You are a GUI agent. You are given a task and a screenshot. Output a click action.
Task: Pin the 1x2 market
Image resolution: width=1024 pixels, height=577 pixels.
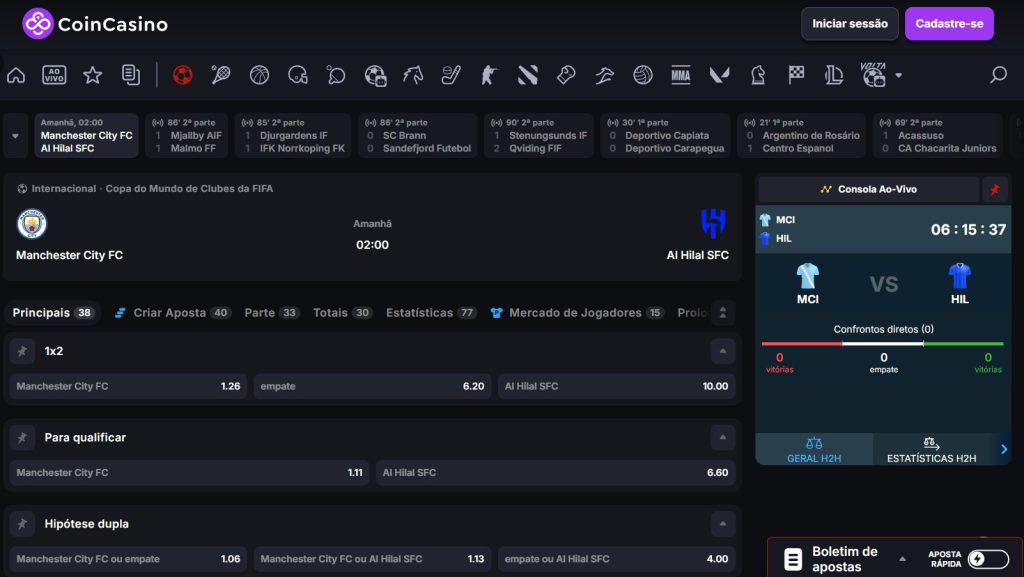[x=22, y=351]
